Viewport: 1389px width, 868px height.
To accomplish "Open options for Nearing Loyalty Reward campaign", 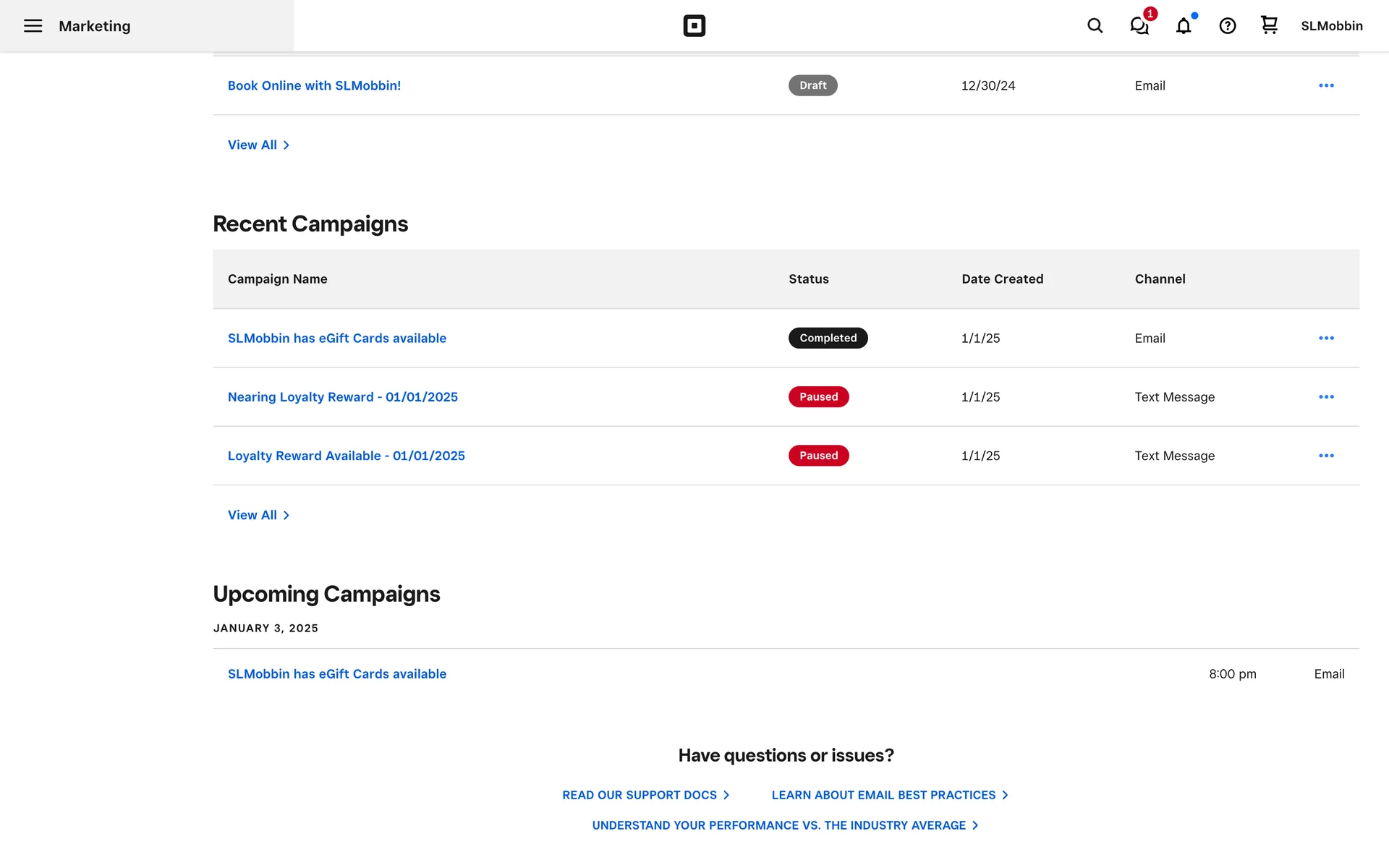I will [1325, 397].
